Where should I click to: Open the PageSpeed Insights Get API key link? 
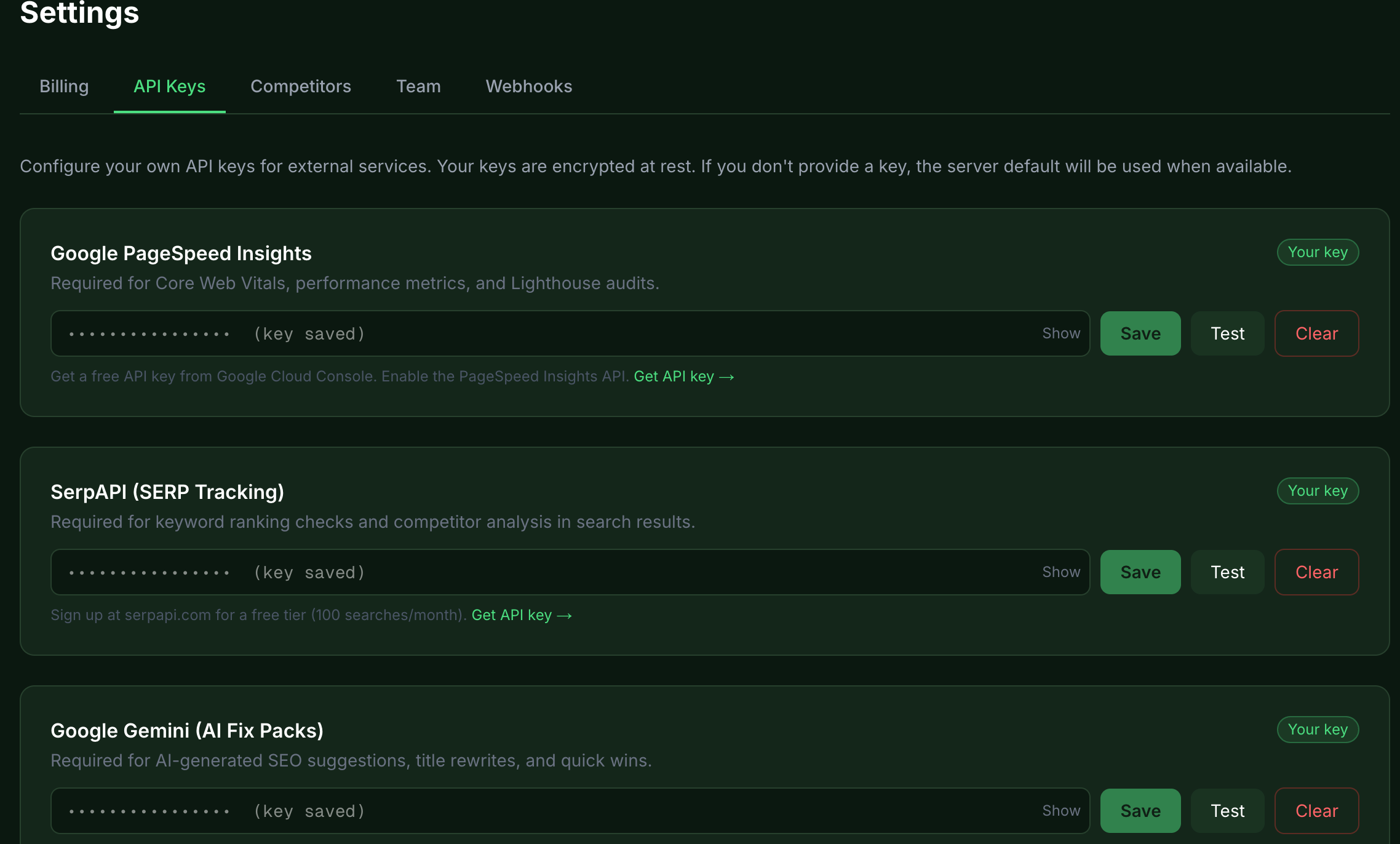[683, 376]
